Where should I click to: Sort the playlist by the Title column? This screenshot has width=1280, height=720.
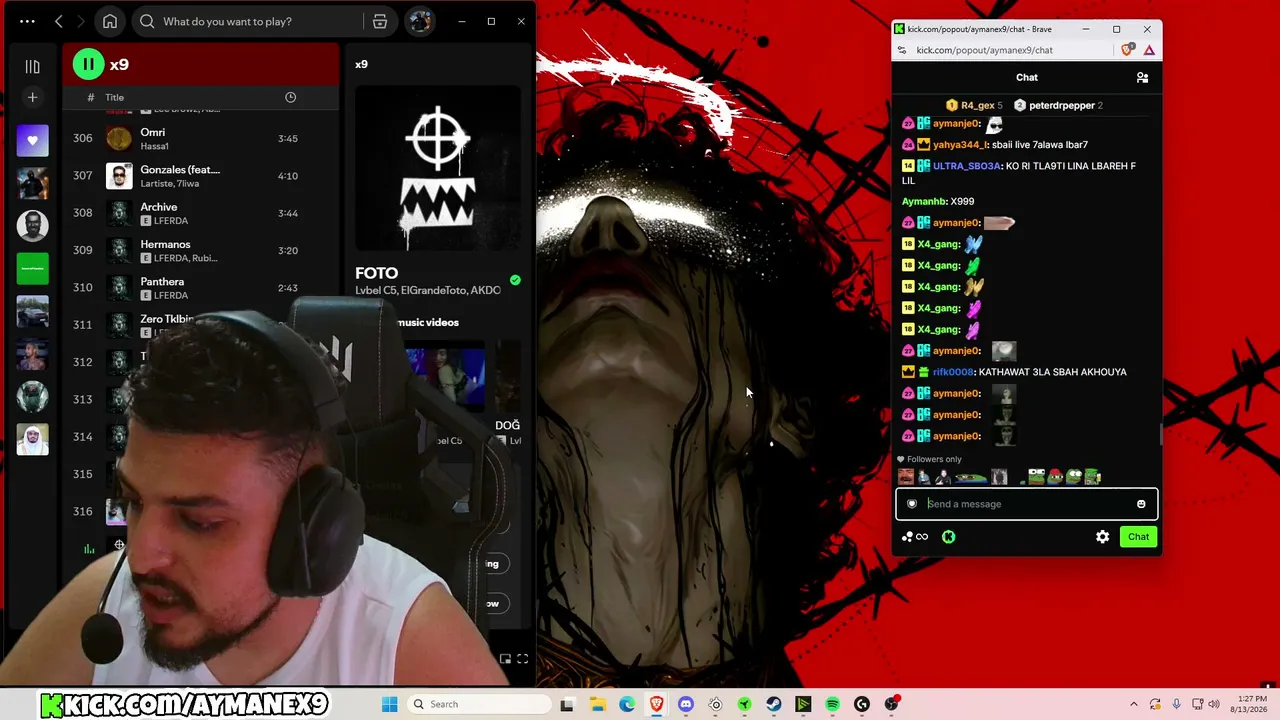[115, 97]
